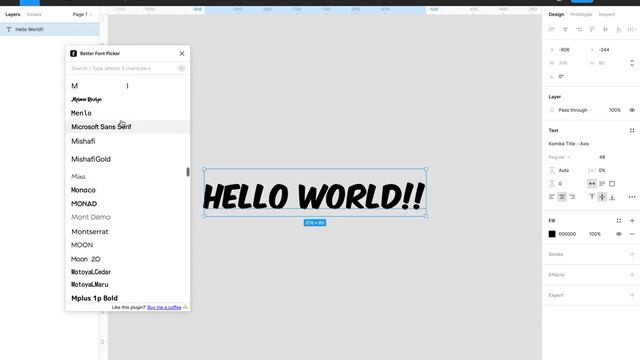Image resolution: width=640 pixels, height=360 pixels.
Task: Align text to bottom
Action: pos(612,197)
